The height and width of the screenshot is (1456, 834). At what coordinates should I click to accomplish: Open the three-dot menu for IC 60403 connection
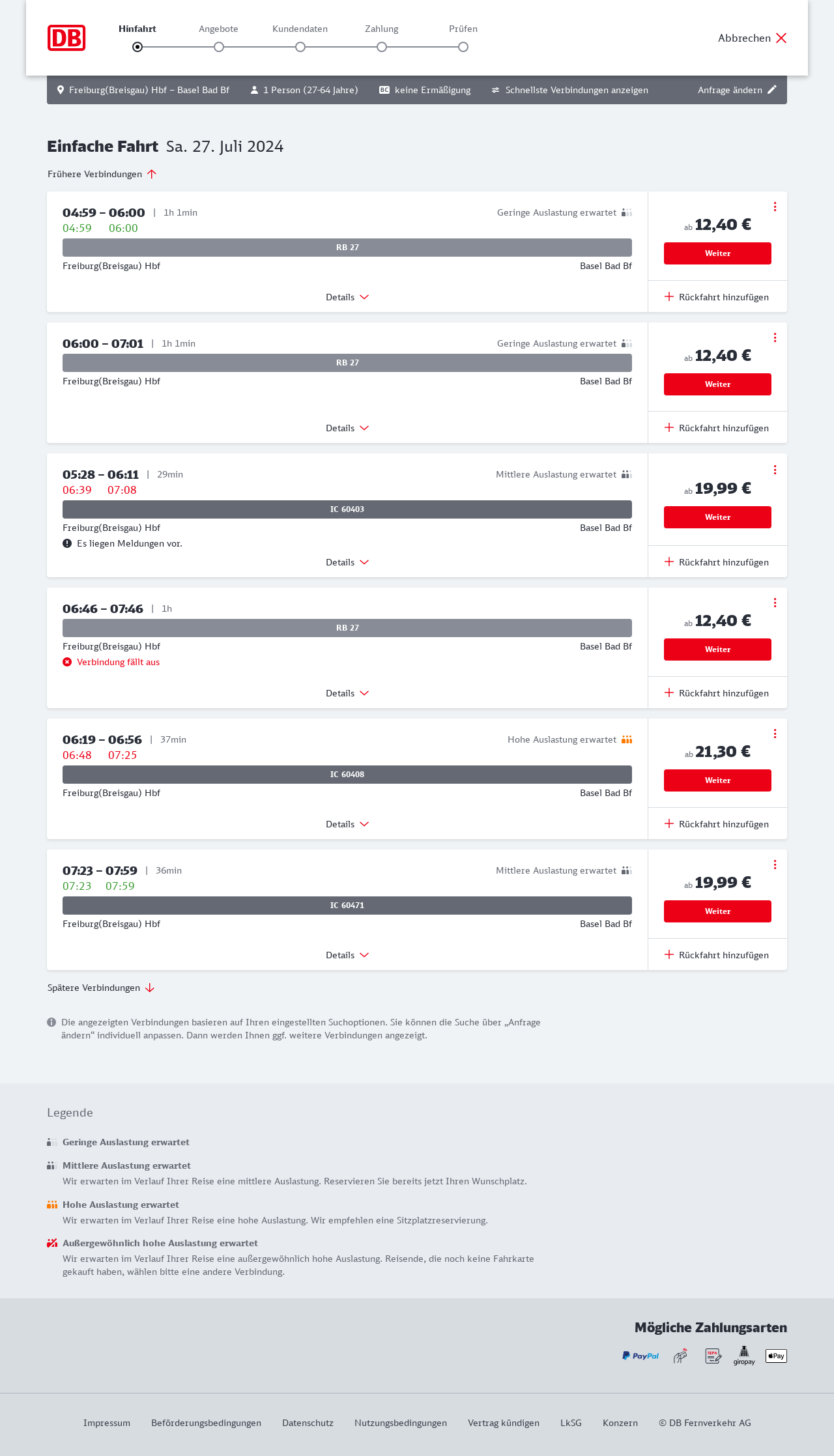point(775,470)
